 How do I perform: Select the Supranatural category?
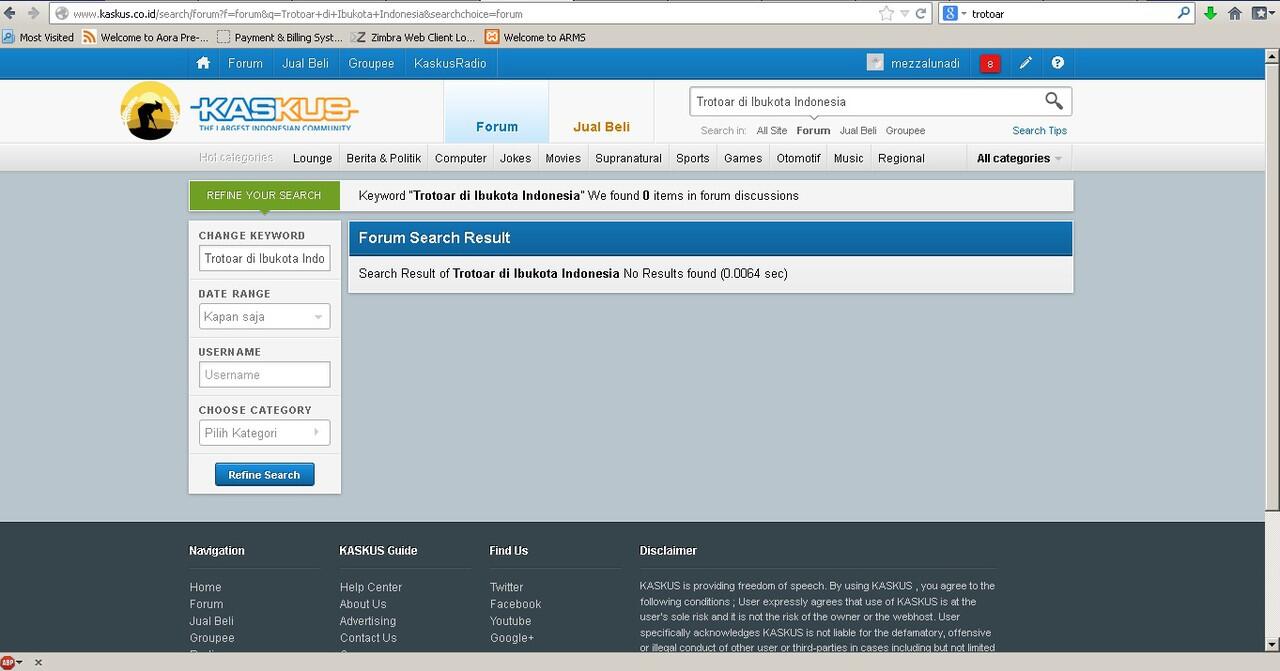[628, 158]
